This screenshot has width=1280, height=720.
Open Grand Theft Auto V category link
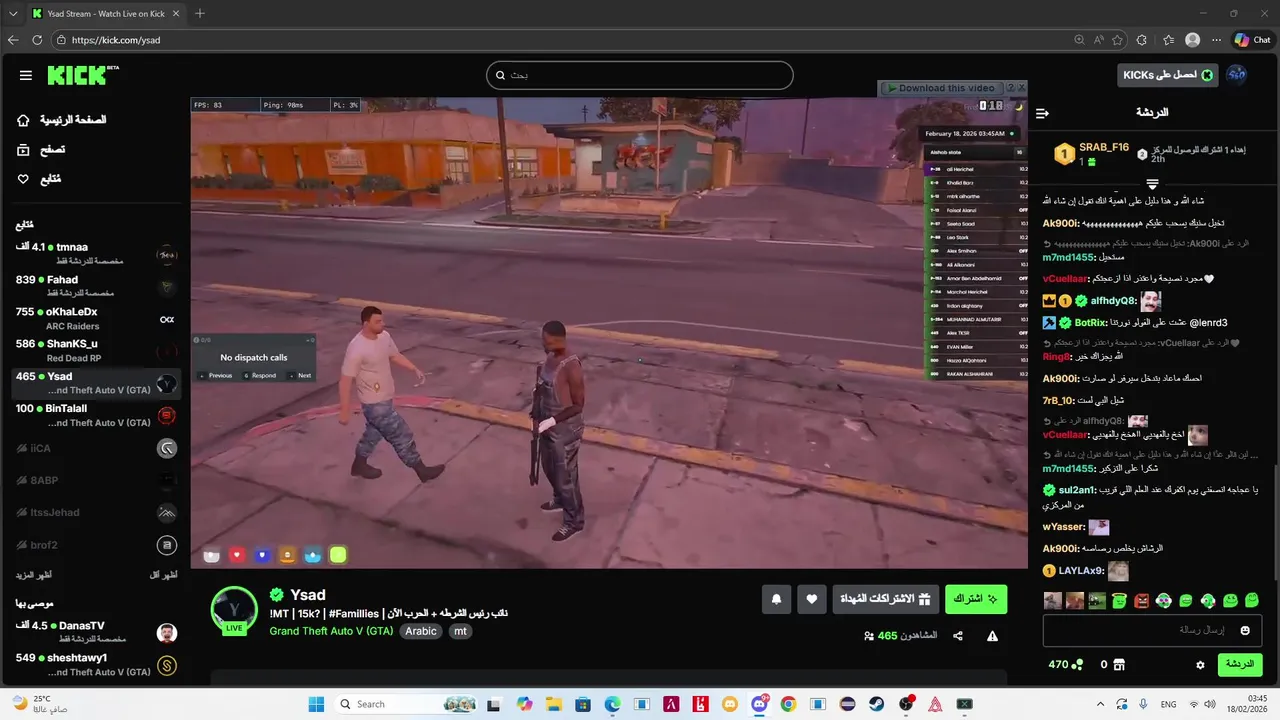tap(331, 631)
